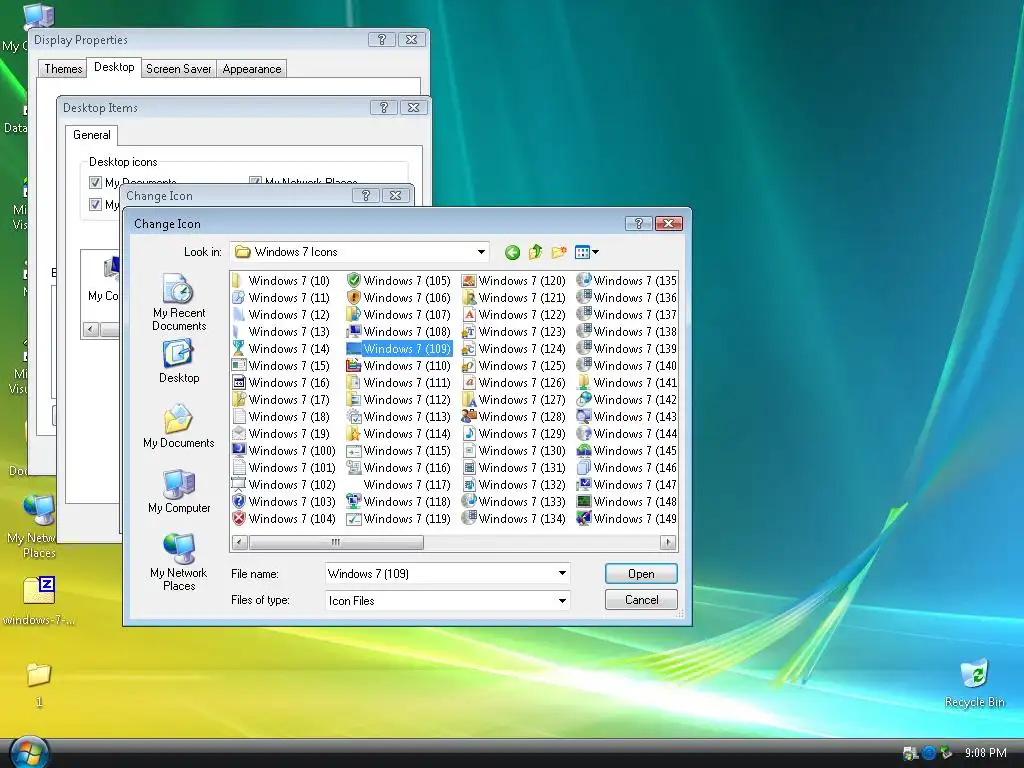Open the Start menu orb

tap(29, 753)
